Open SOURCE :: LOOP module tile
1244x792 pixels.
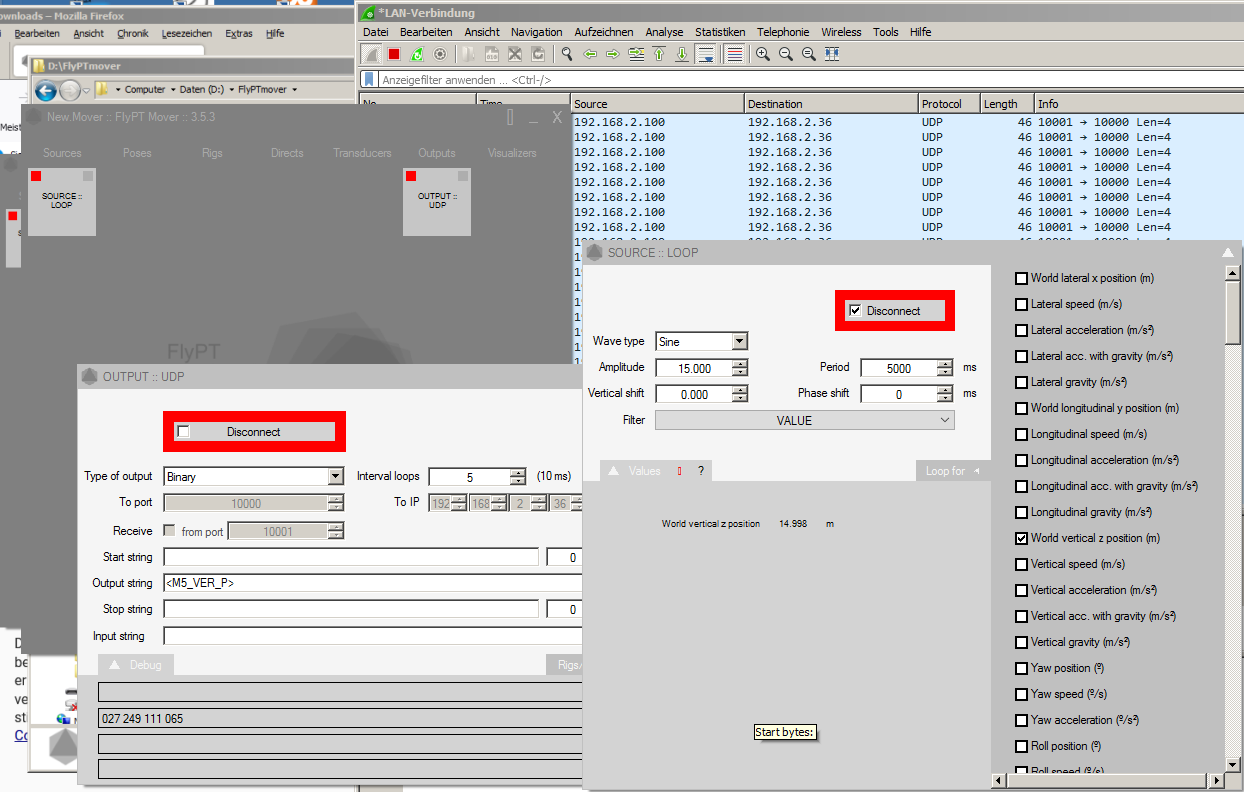point(62,202)
